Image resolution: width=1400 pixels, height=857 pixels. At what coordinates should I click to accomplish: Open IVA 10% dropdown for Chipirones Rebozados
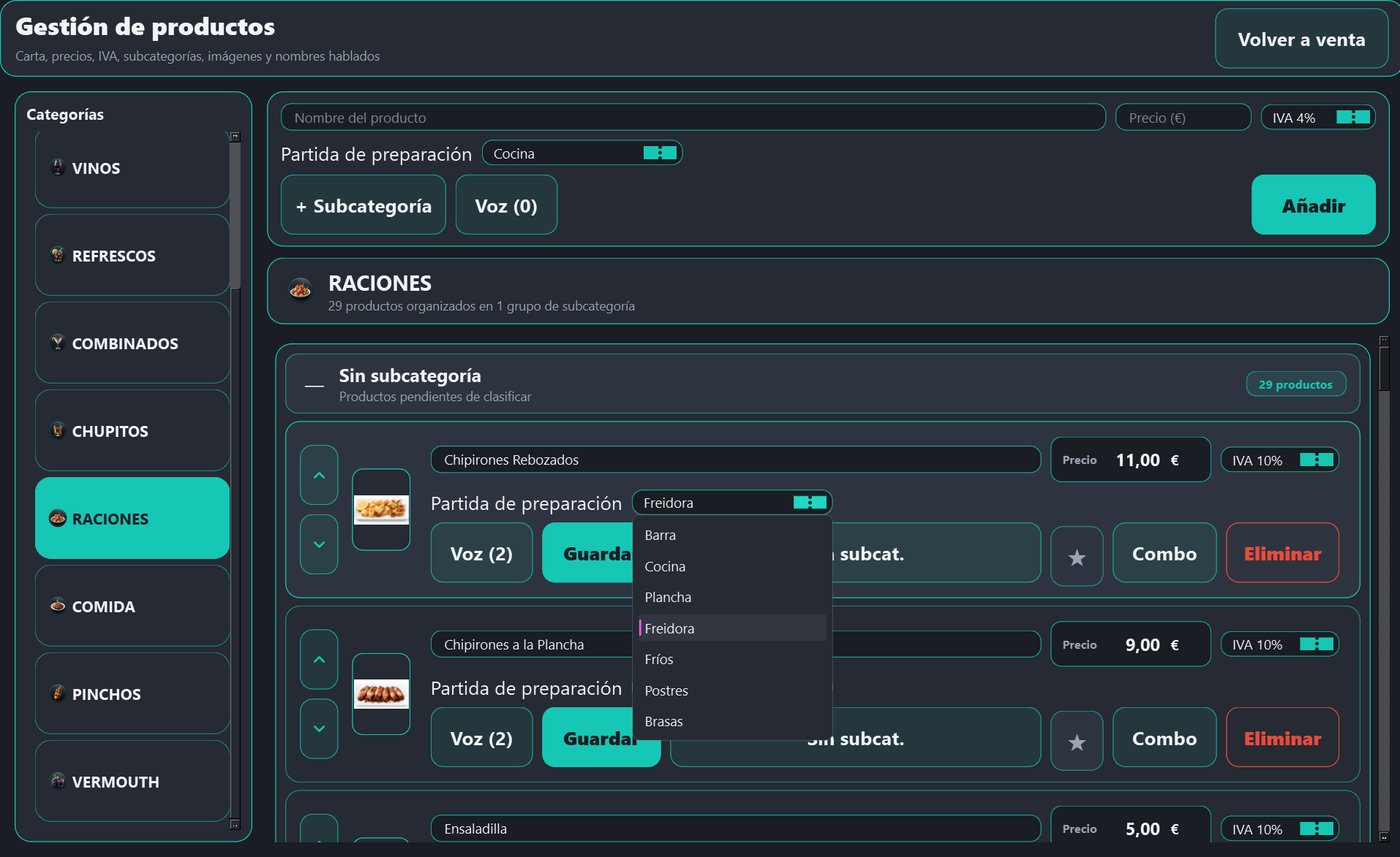point(1280,460)
